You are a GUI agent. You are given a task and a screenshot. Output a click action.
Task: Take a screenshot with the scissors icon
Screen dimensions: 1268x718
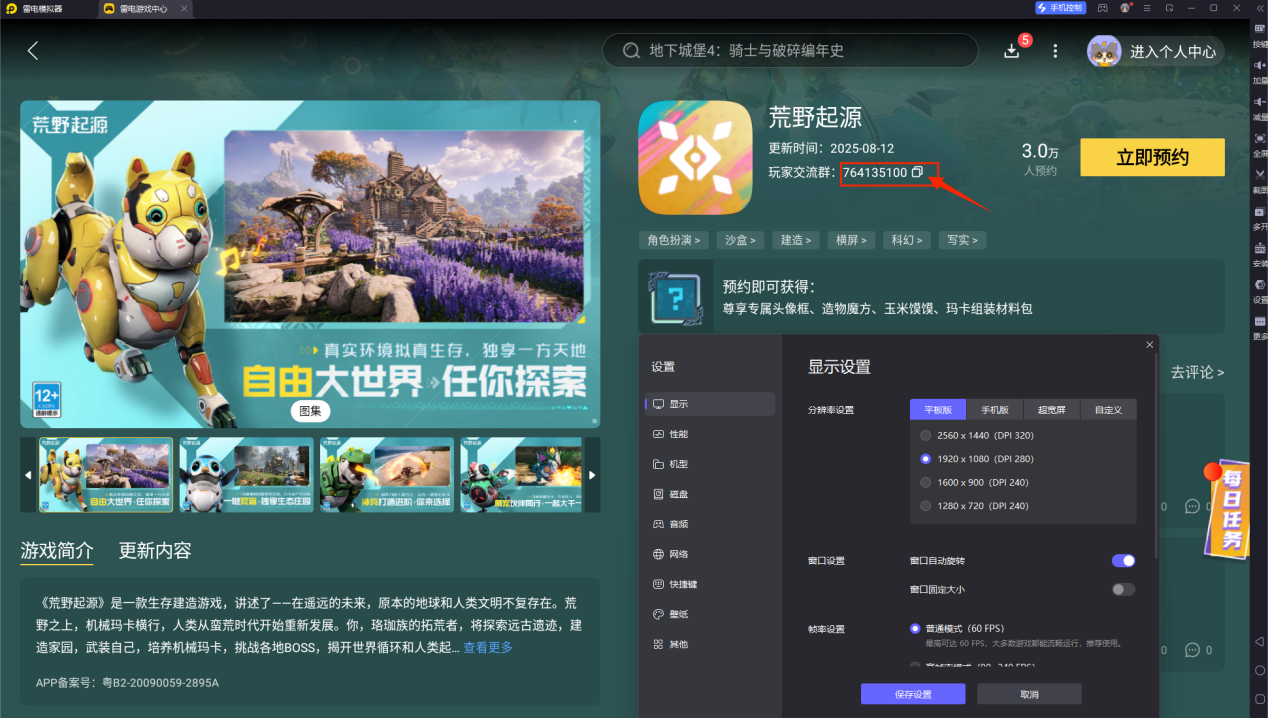pyautogui.click(x=1259, y=180)
